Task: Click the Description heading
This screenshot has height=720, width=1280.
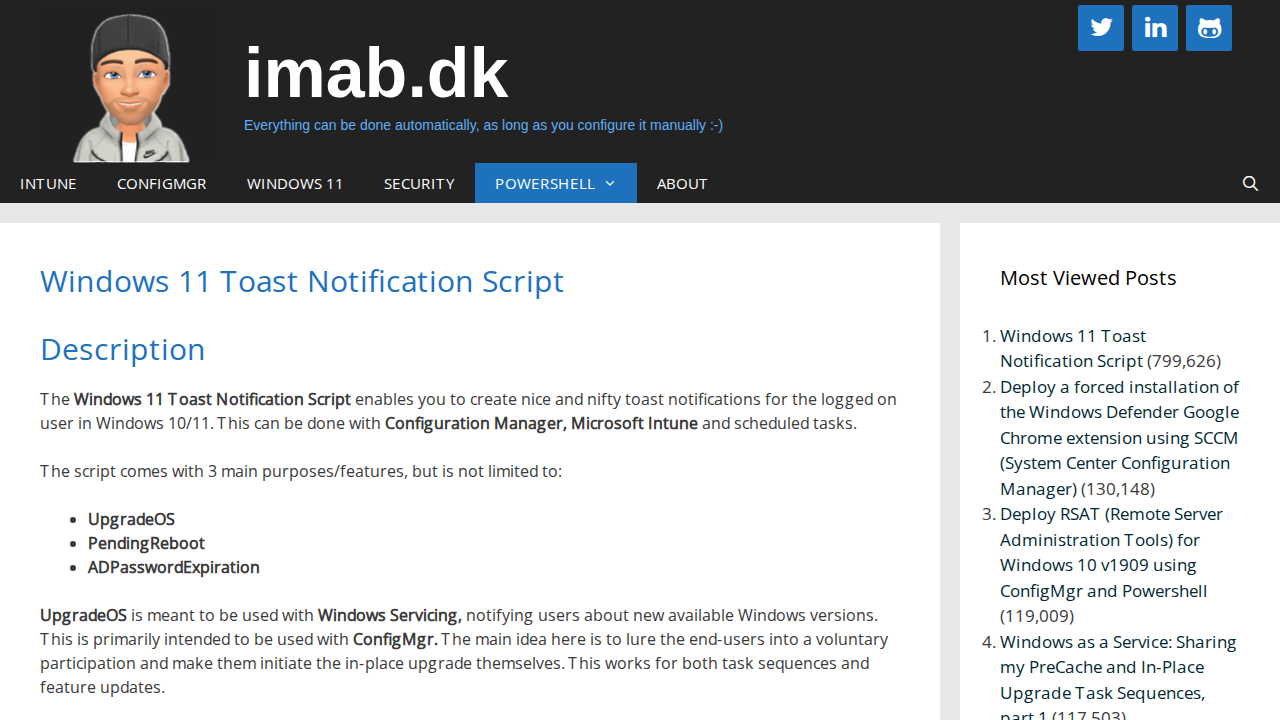Action: pos(122,349)
